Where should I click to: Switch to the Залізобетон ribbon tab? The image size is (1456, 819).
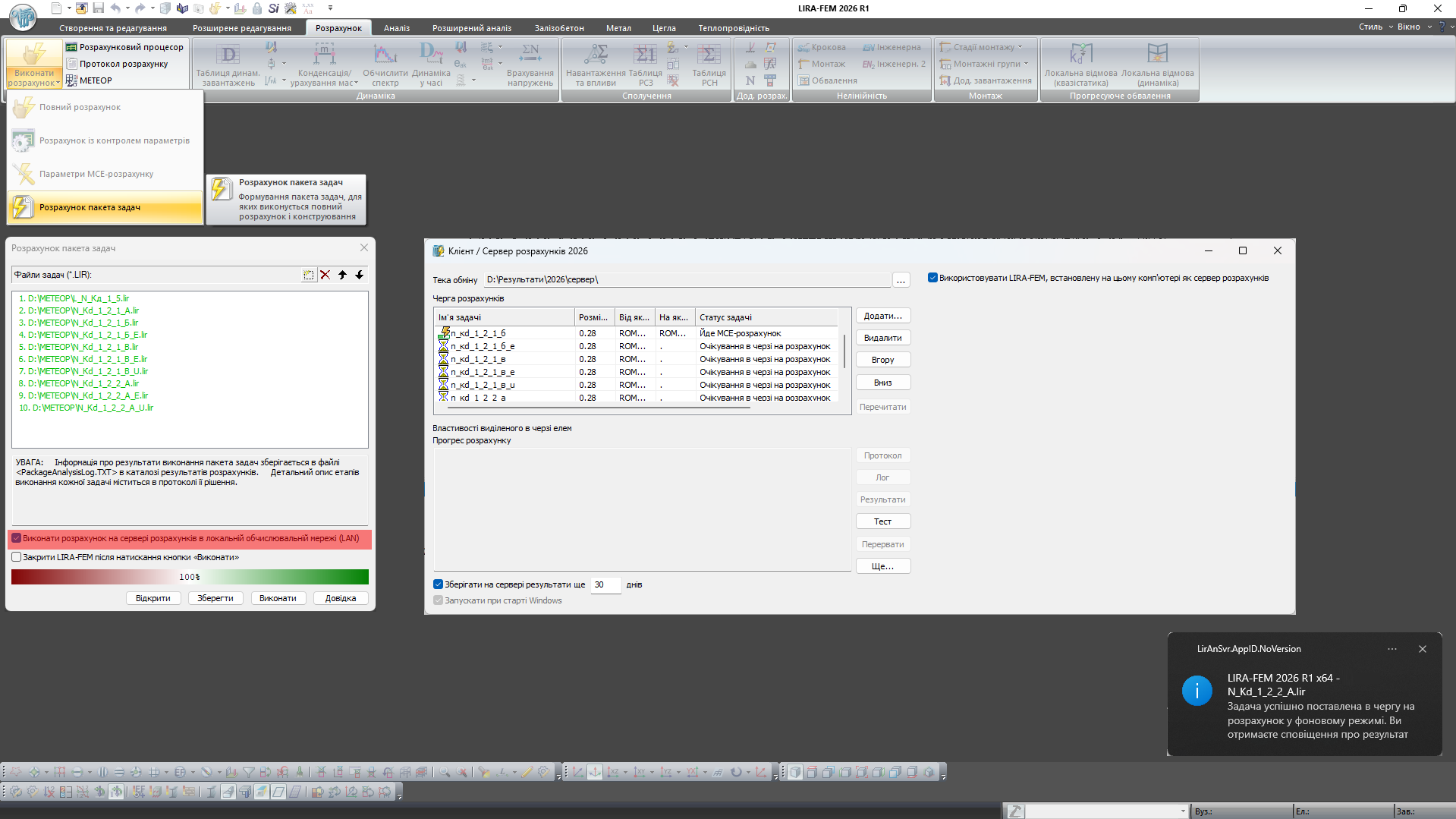click(558, 28)
